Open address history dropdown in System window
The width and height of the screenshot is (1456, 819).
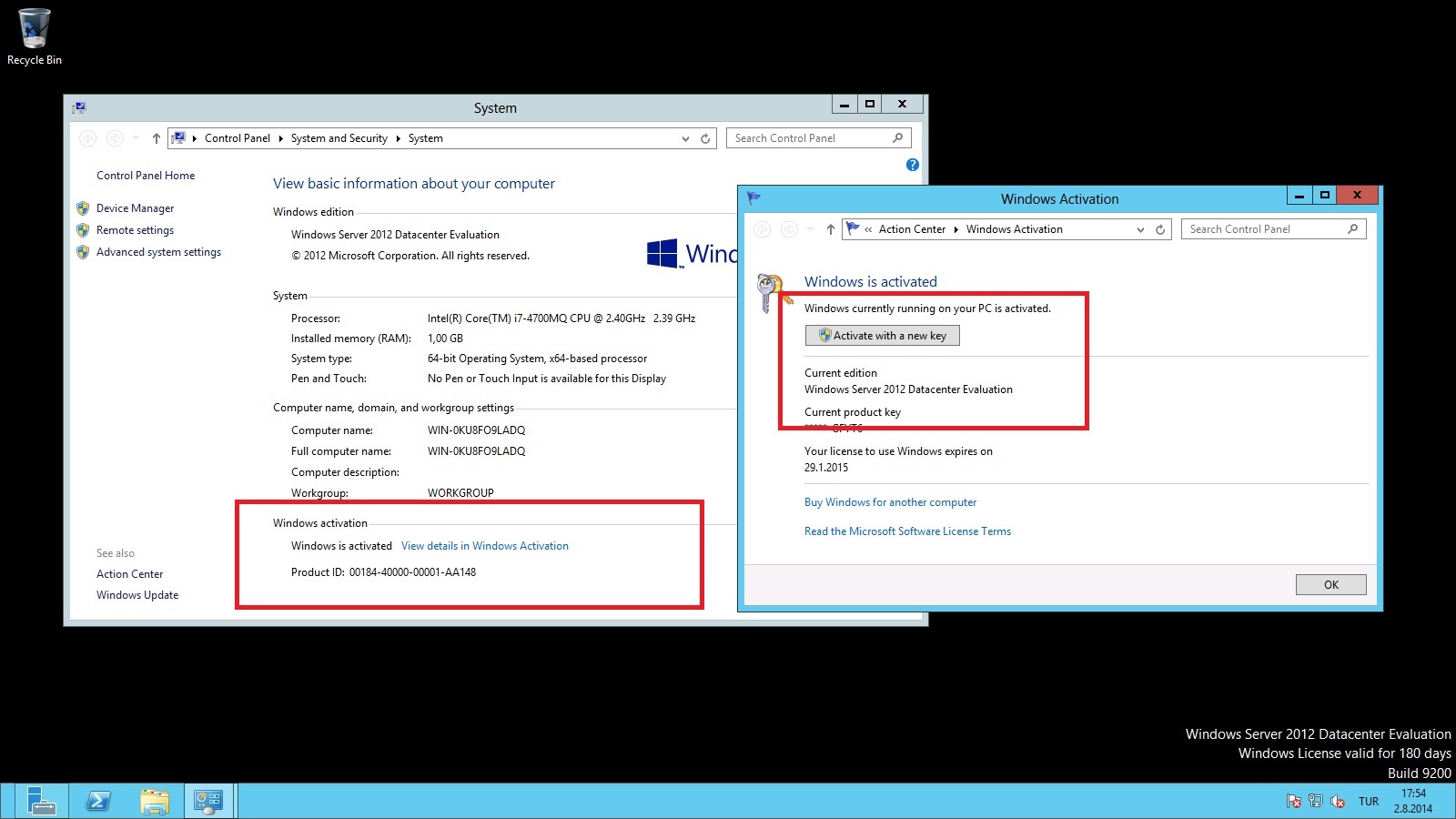685,138
